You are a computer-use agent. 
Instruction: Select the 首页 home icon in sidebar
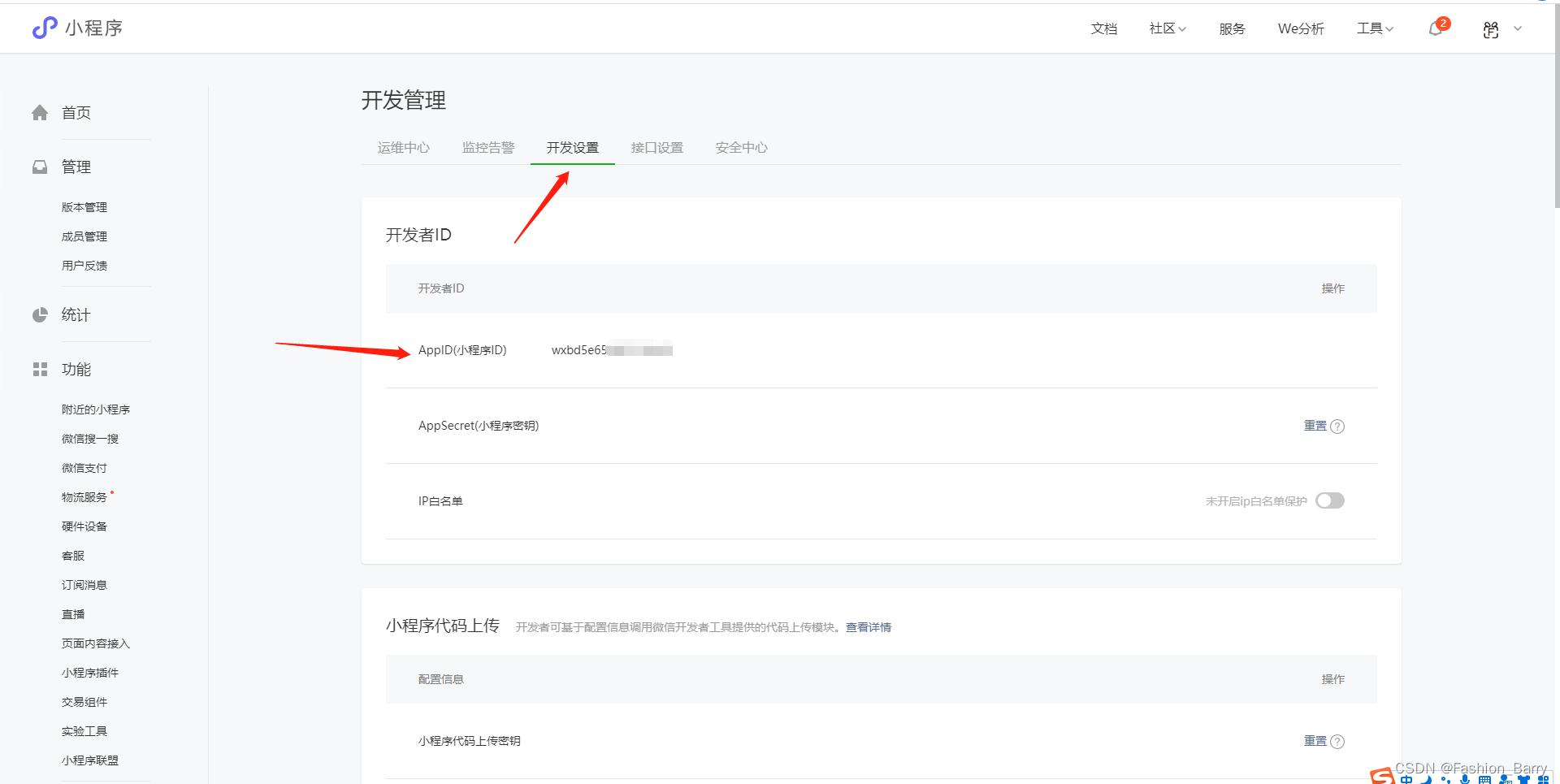[x=40, y=112]
